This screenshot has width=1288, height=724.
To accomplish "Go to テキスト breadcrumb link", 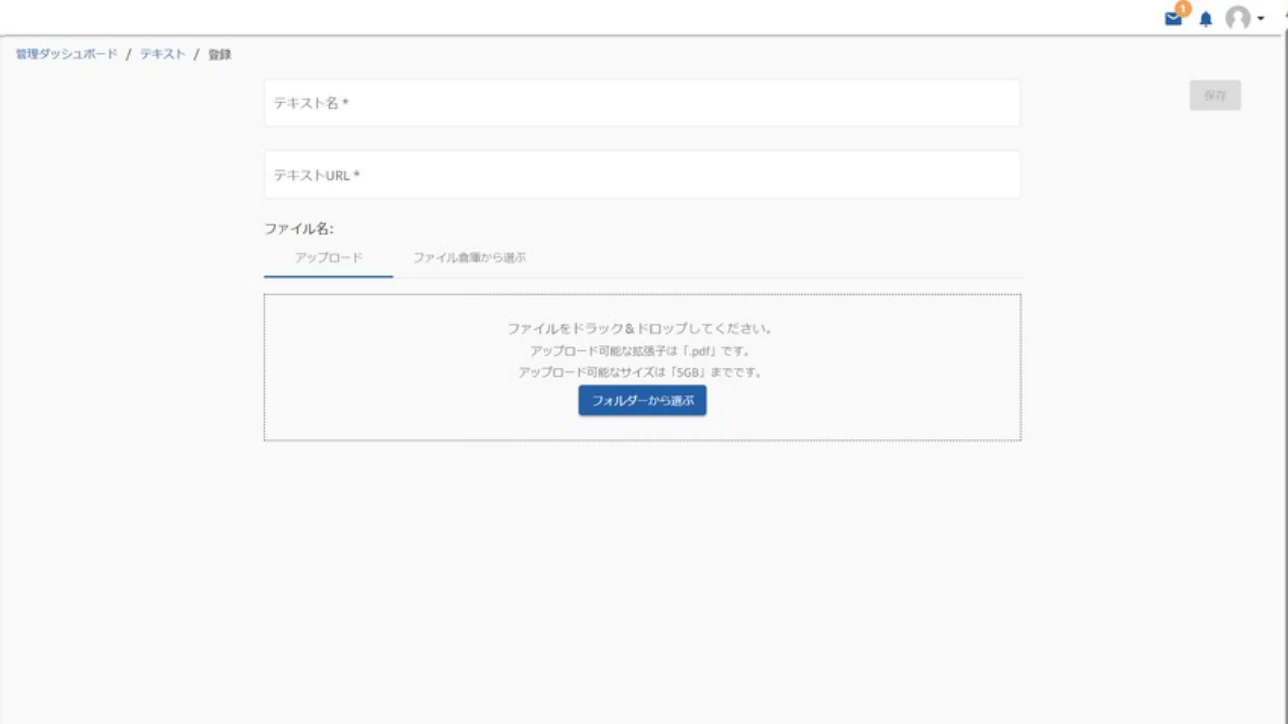I will point(163,54).
